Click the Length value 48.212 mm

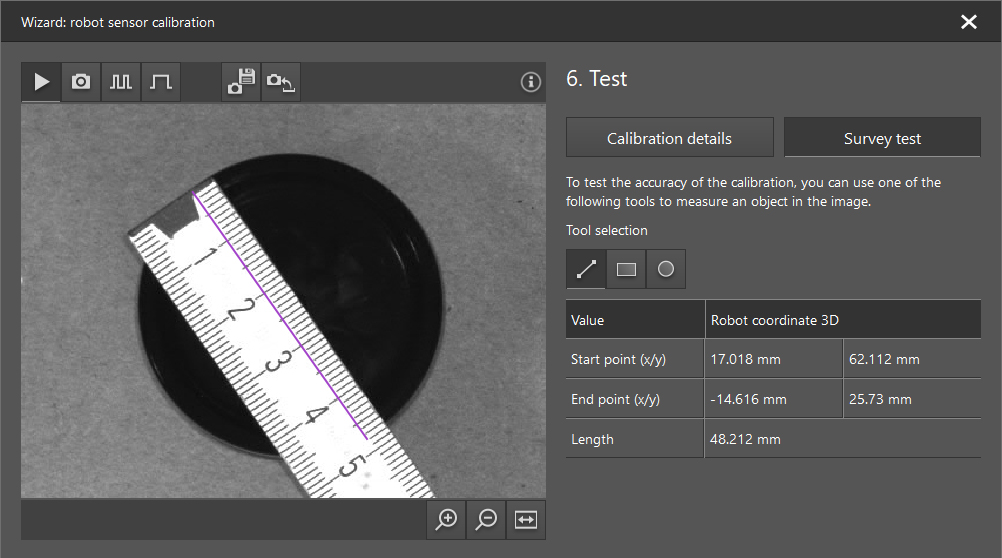click(x=745, y=439)
